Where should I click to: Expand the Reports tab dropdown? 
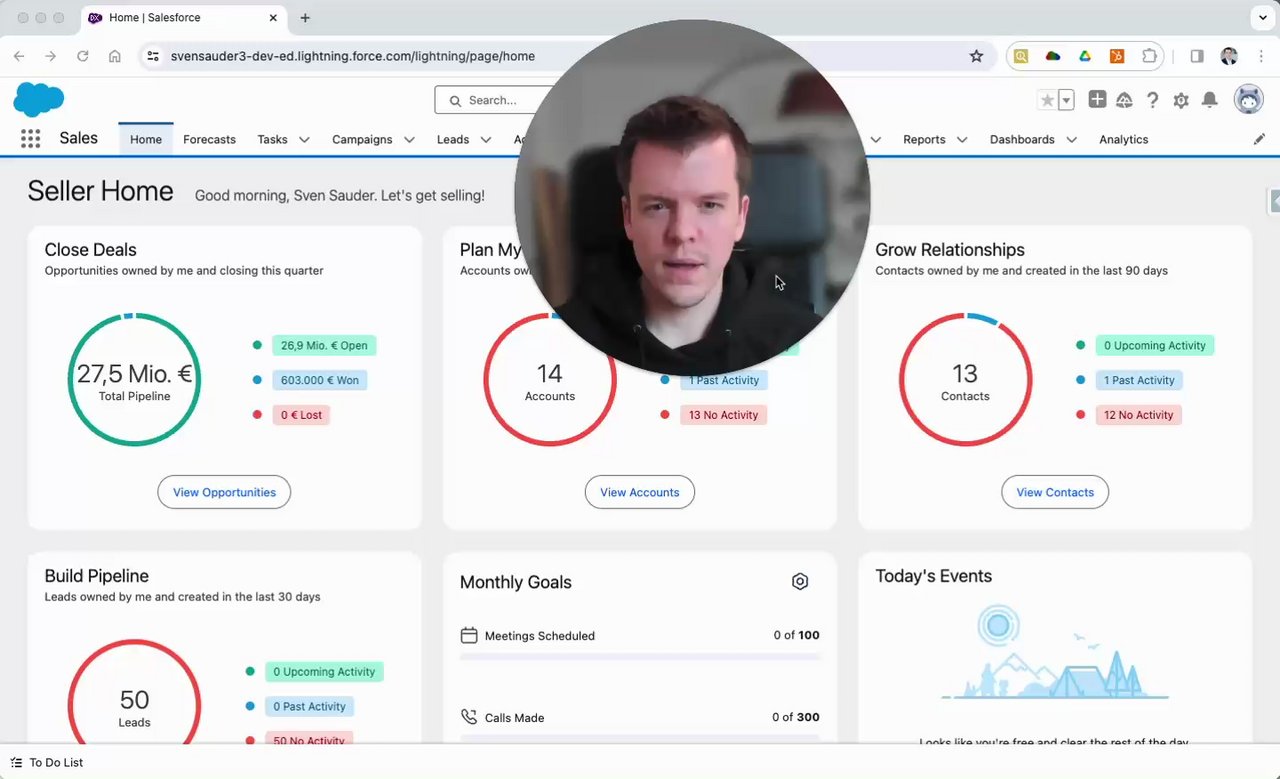point(961,140)
